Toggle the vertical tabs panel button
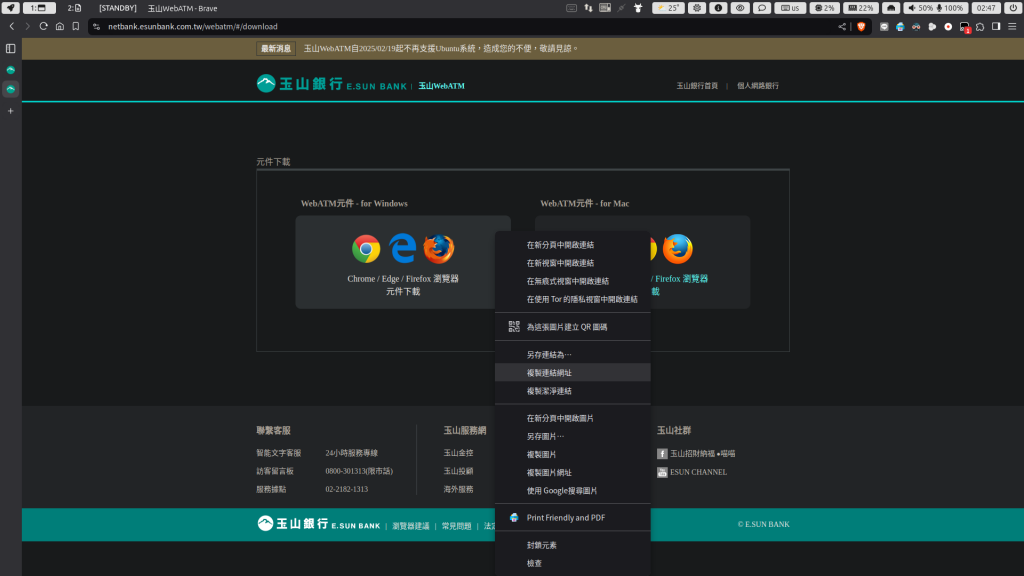 (x=10, y=48)
